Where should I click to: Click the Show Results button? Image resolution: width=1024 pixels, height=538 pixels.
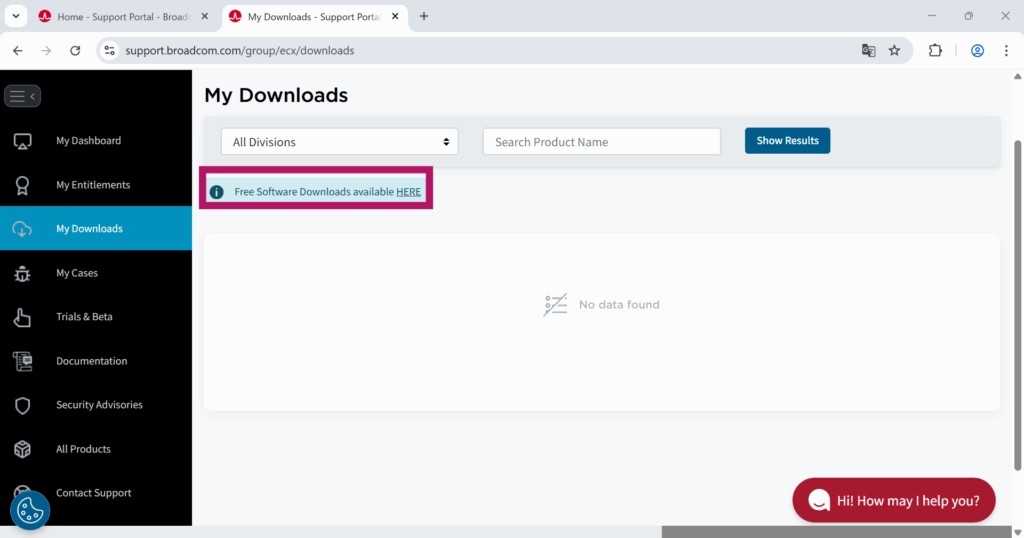point(787,141)
